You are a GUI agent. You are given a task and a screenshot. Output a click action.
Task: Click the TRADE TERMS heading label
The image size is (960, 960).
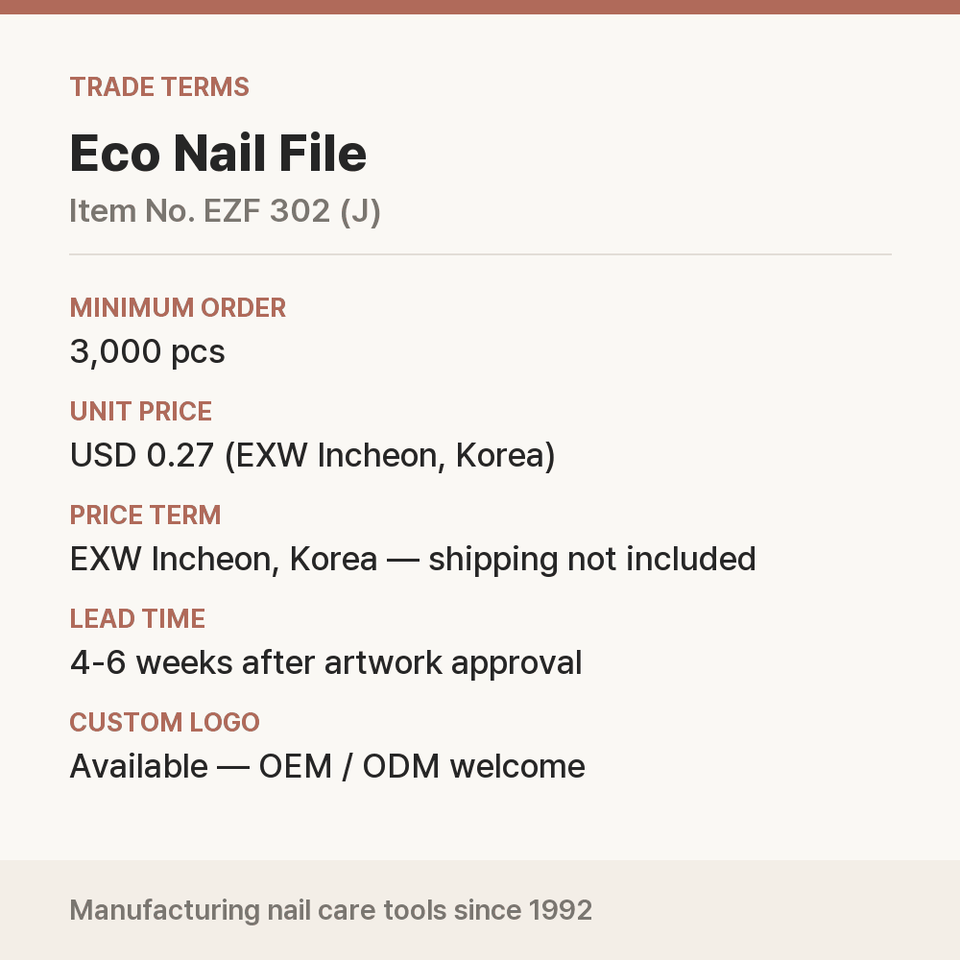[159, 87]
